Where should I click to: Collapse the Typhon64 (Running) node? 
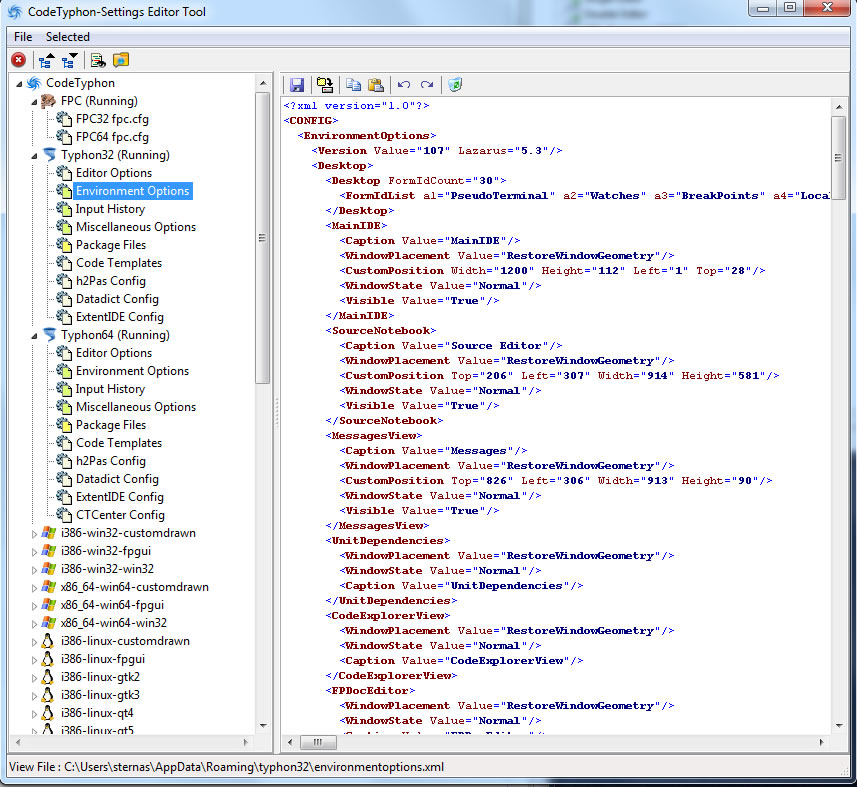pos(34,336)
